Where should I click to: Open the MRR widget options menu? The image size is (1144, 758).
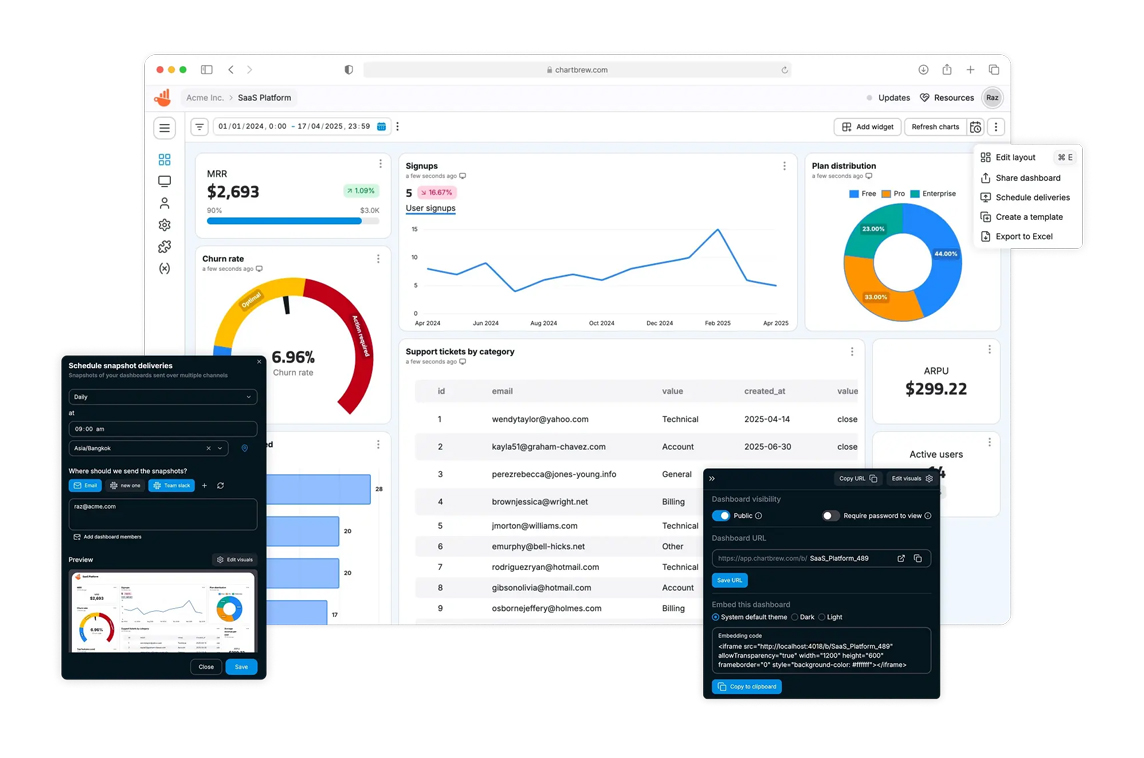click(380, 164)
